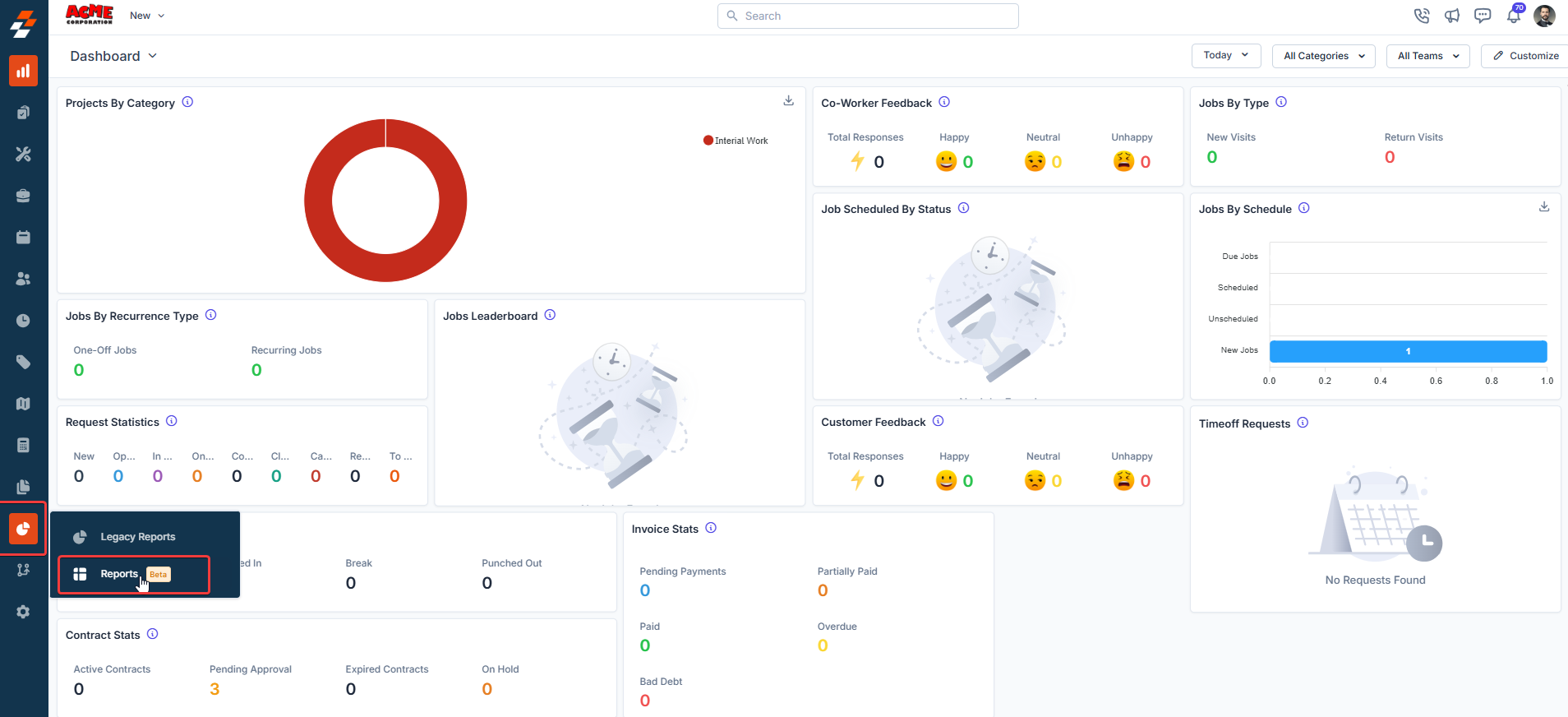Open the chat messages icon
The height and width of the screenshot is (717, 1568).
[1483, 16]
